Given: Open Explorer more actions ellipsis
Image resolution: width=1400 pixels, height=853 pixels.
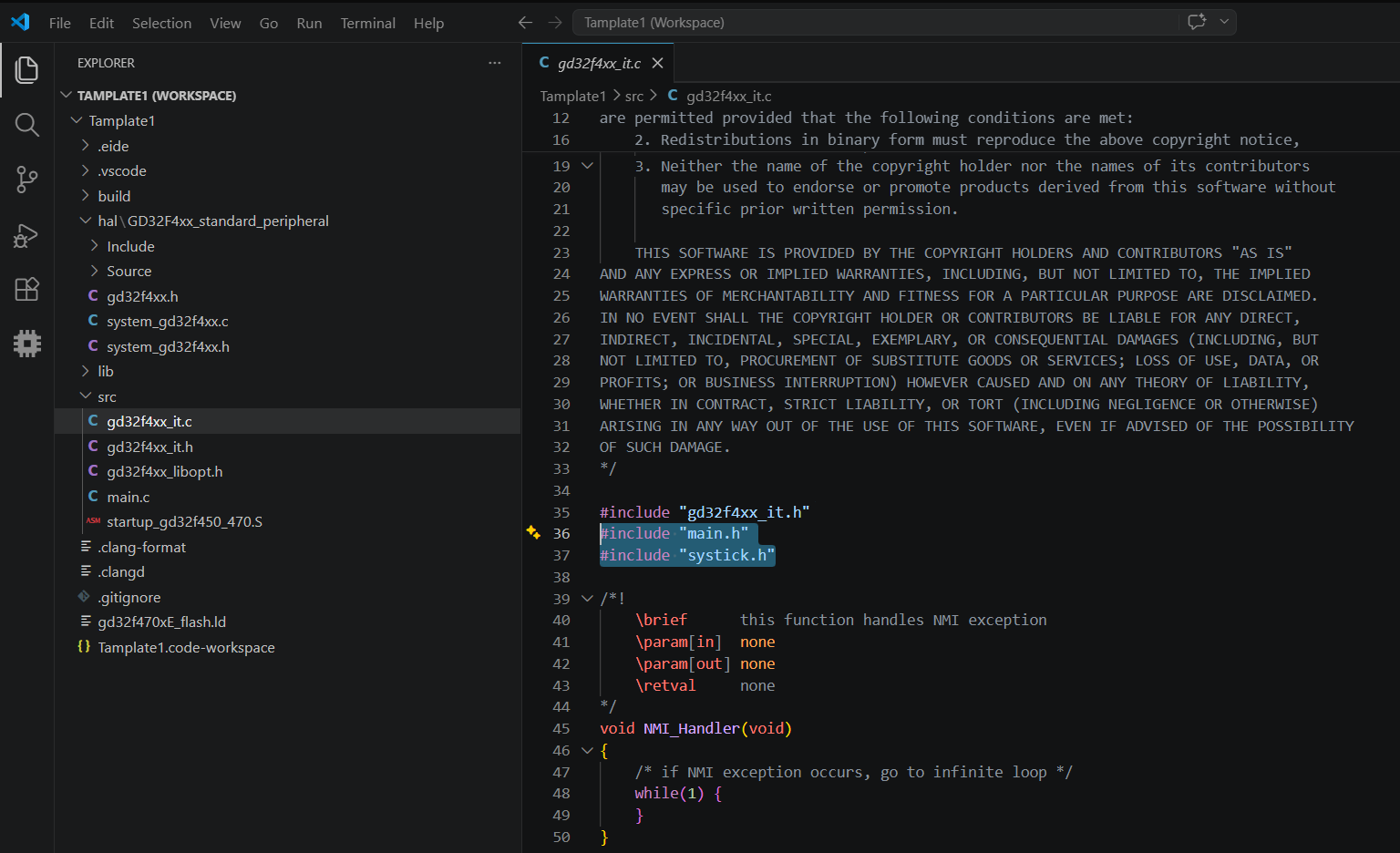Looking at the screenshot, I should click(x=494, y=63).
